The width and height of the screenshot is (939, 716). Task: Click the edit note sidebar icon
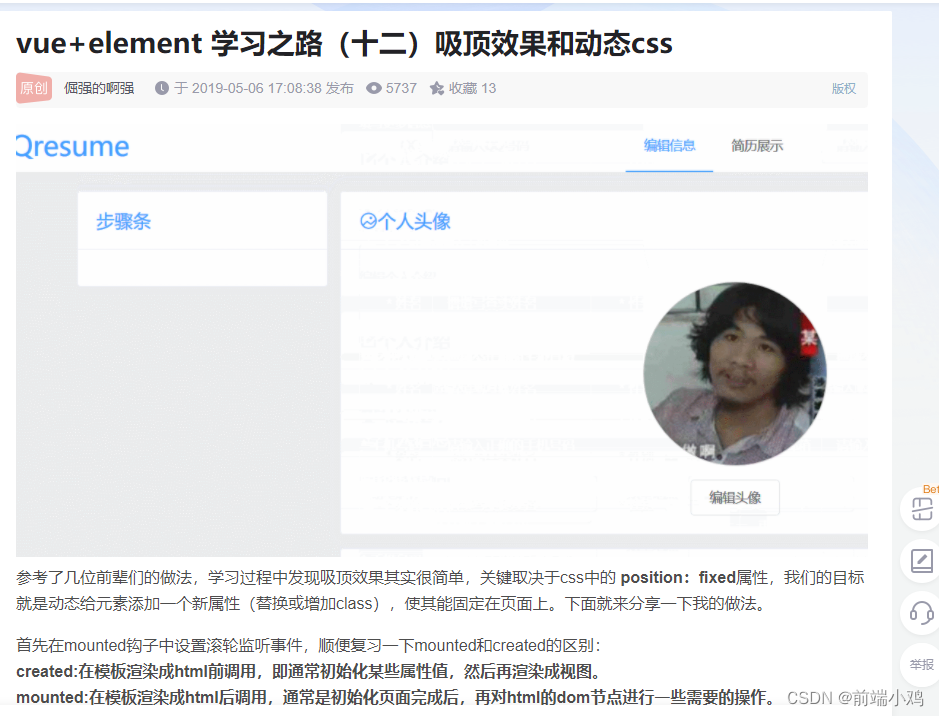922,561
